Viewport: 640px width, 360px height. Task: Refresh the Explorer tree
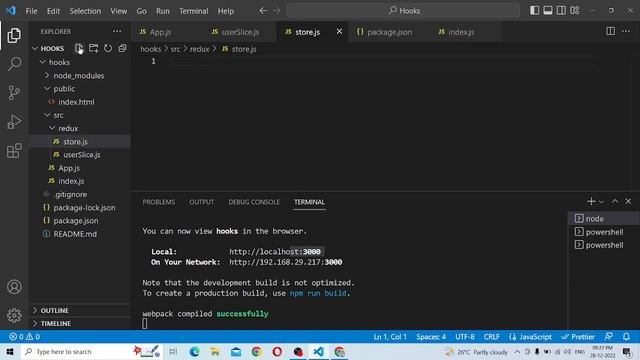click(x=108, y=48)
